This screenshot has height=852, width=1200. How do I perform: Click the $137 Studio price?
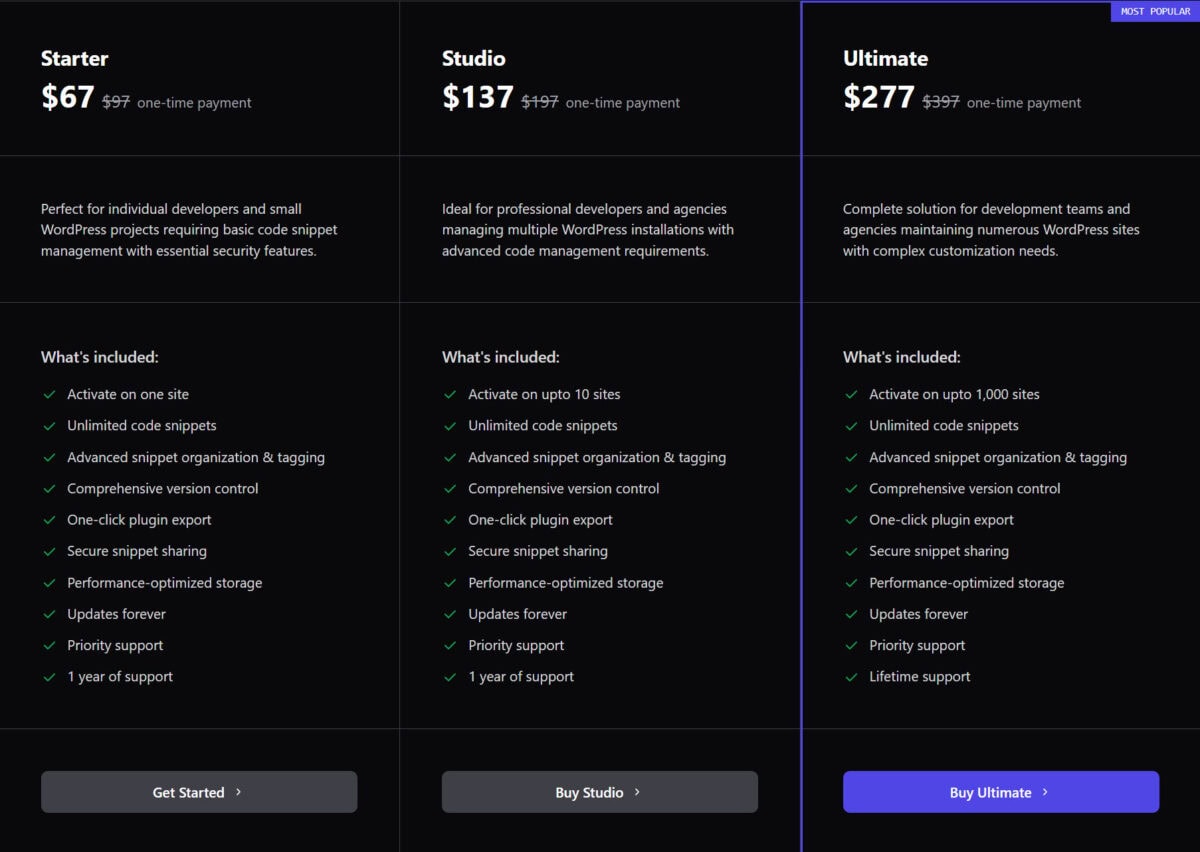click(478, 97)
